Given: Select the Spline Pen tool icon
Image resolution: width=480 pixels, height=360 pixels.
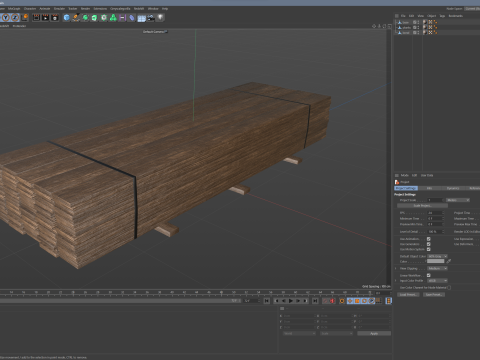Looking at the screenshot, I should coord(76,17).
